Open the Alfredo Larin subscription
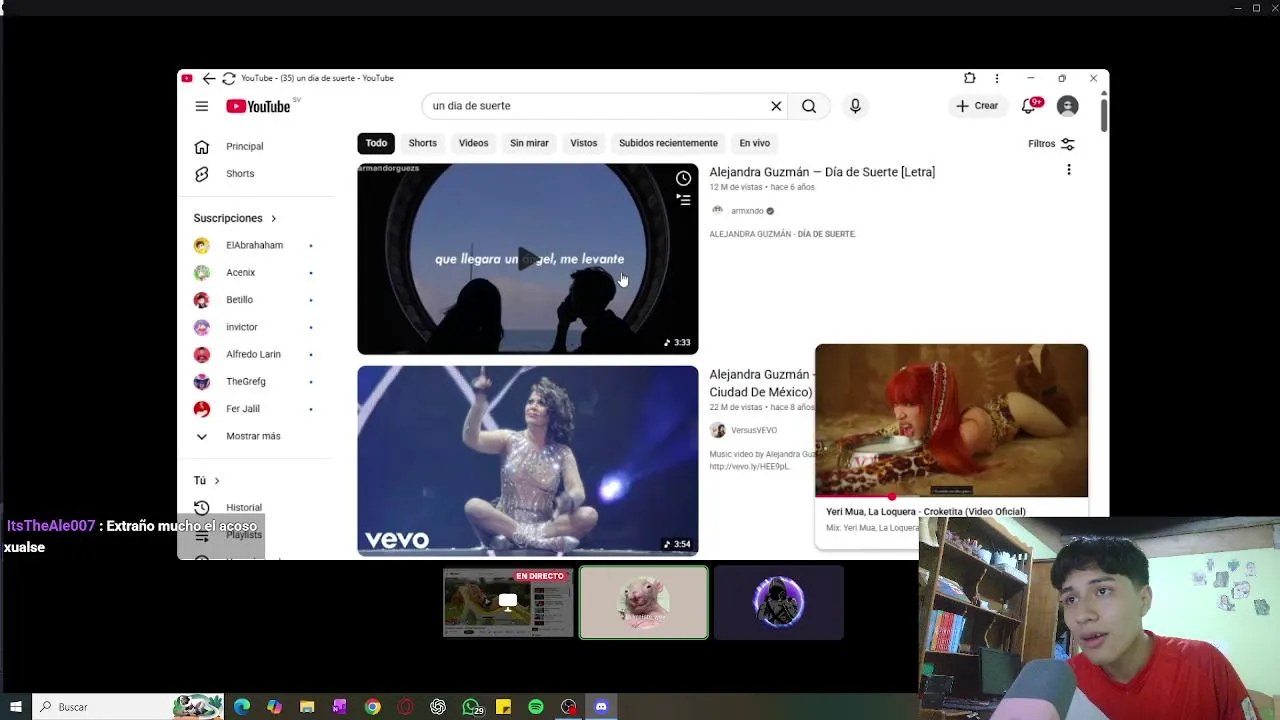The height and width of the screenshot is (720, 1280). (x=254, y=354)
